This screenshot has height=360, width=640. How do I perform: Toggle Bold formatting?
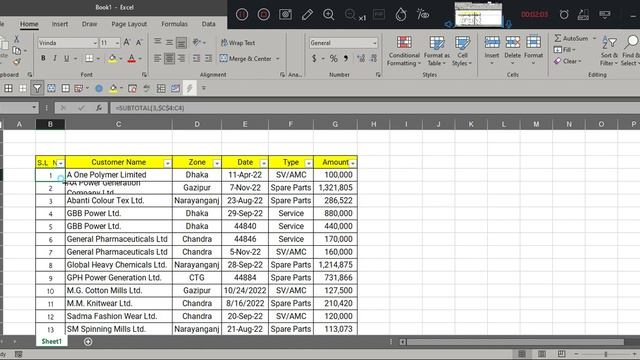43,58
